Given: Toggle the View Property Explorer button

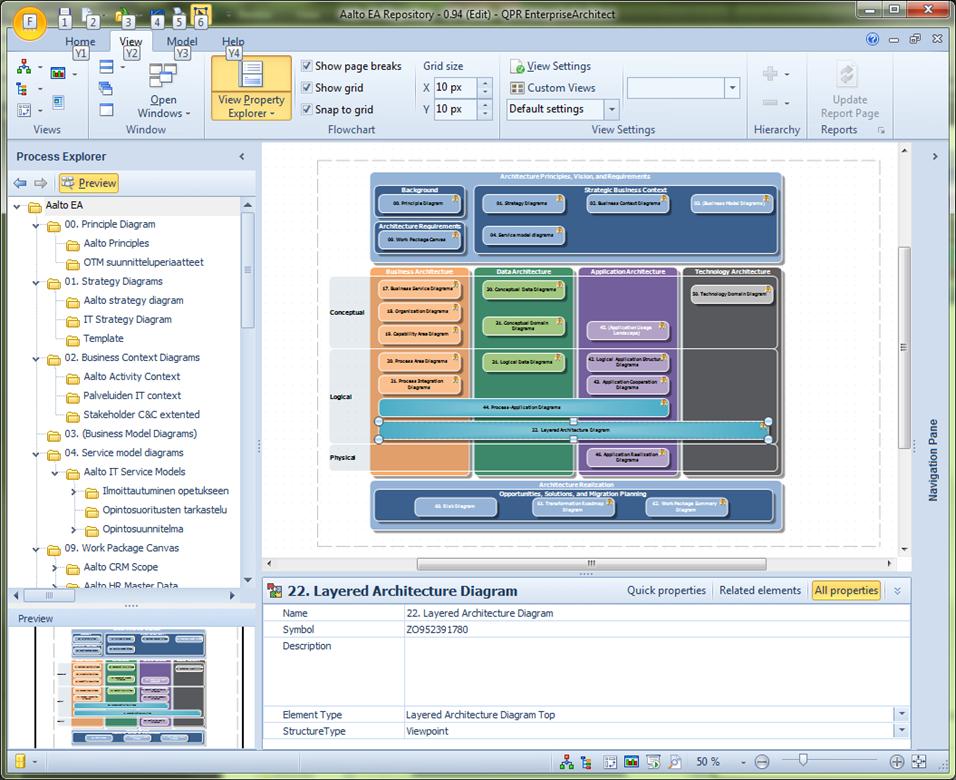Looking at the screenshot, I should (x=251, y=88).
